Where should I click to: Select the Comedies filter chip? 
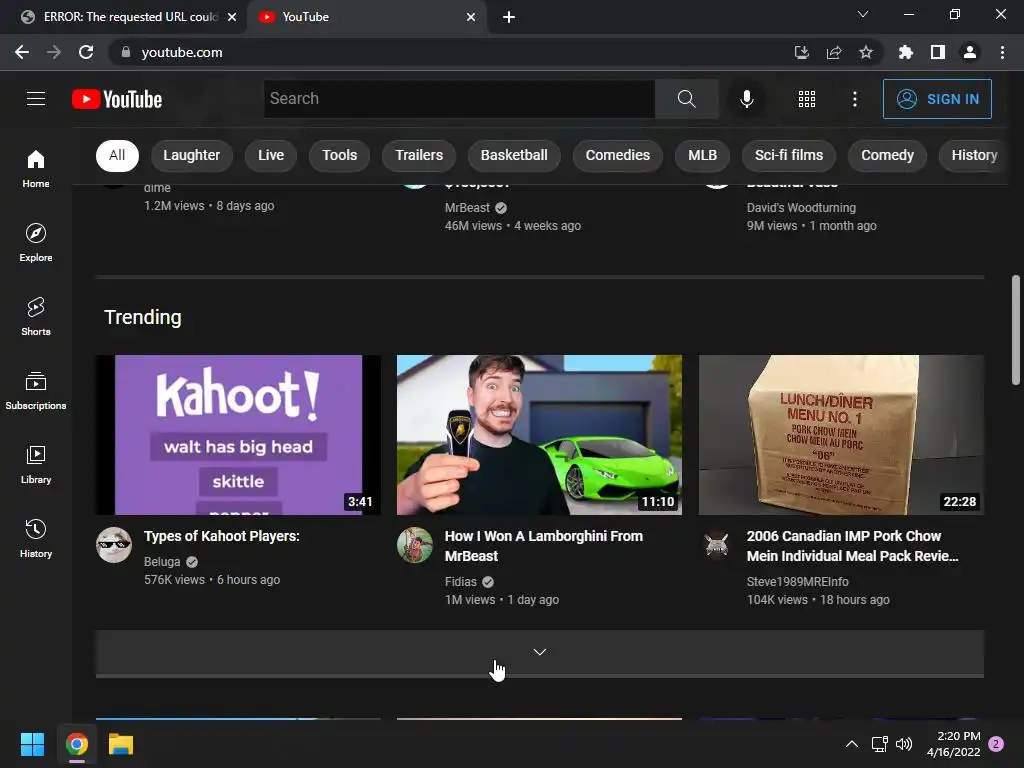click(x=618, y=155)
